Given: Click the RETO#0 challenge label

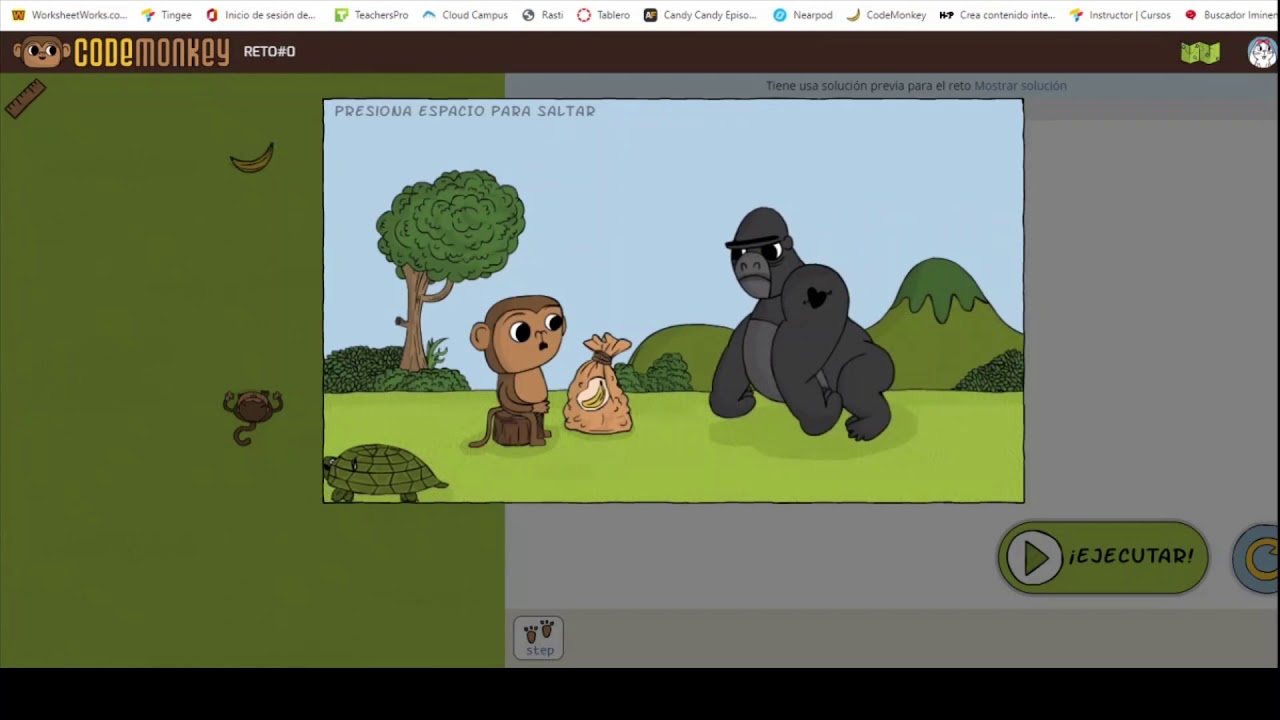Looking at the screenshot, I should click(x=269, y=52).
